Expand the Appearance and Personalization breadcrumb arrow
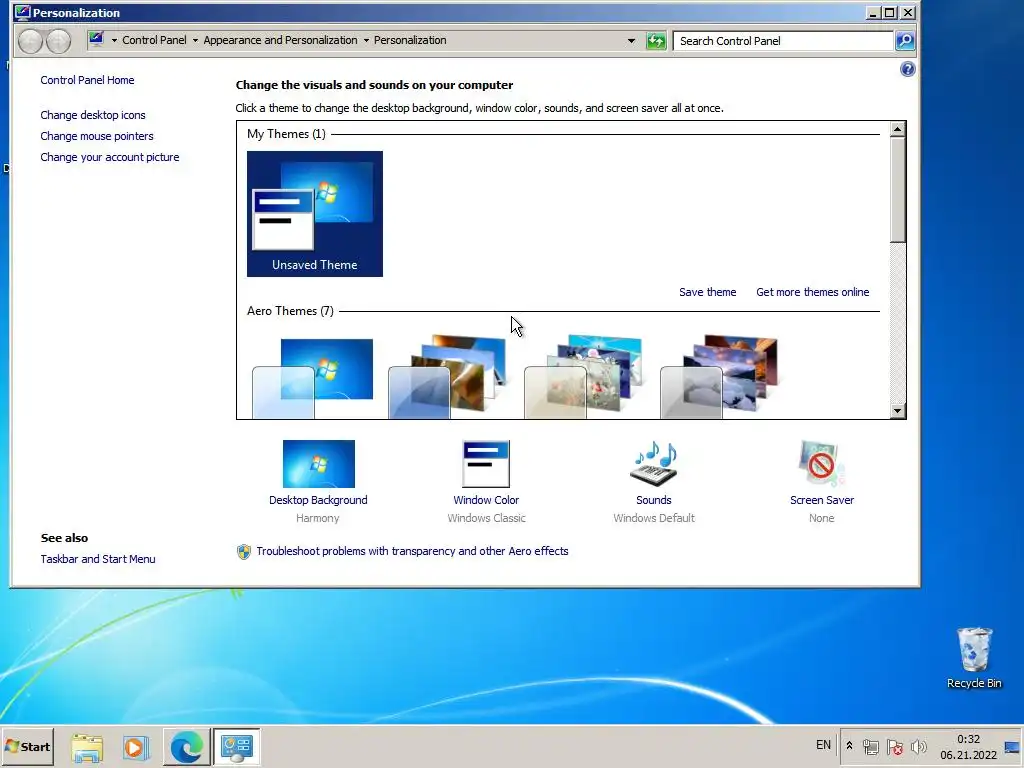 (x=366, y=40)
